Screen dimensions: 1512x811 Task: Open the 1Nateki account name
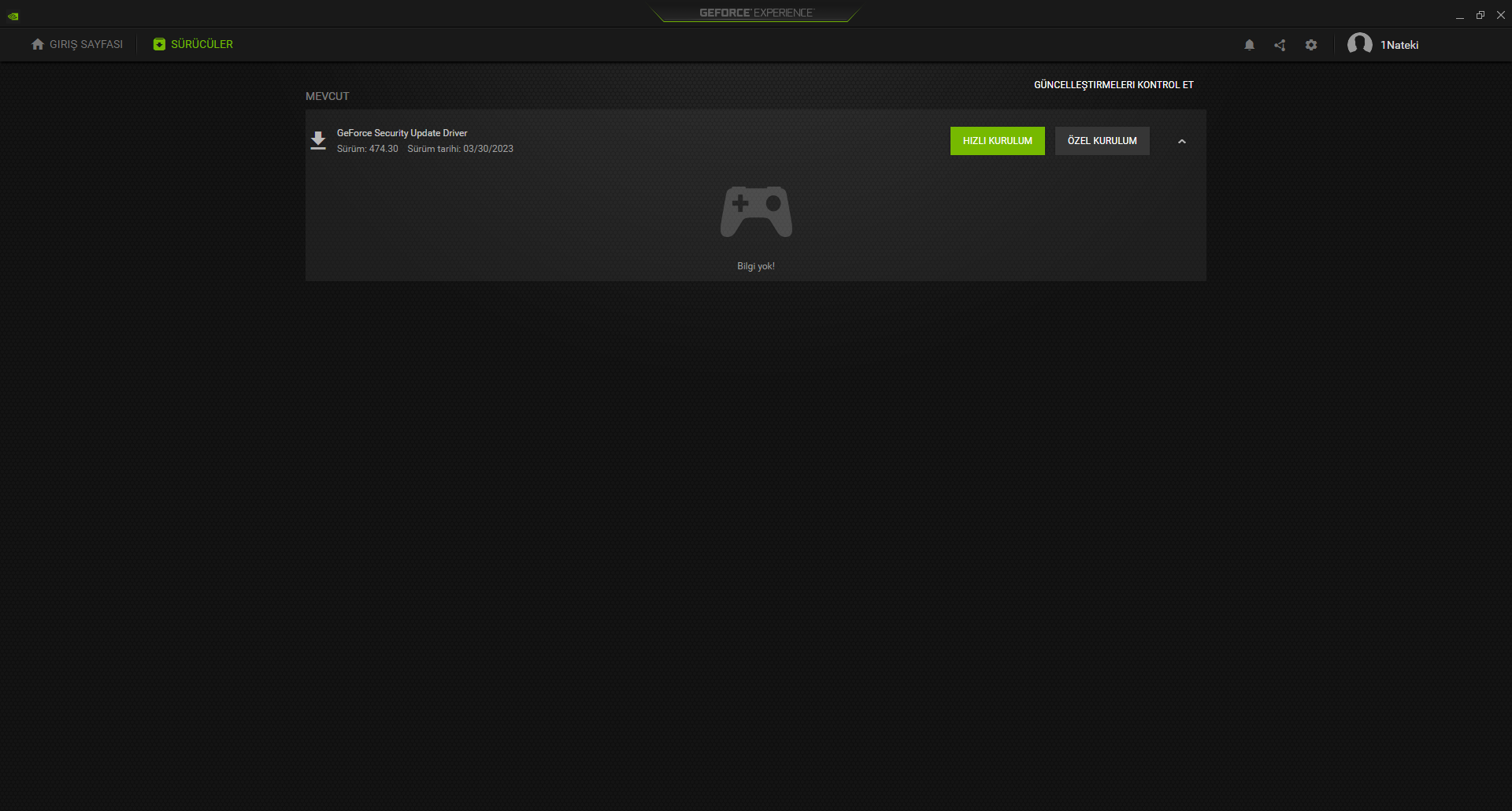1399,45
